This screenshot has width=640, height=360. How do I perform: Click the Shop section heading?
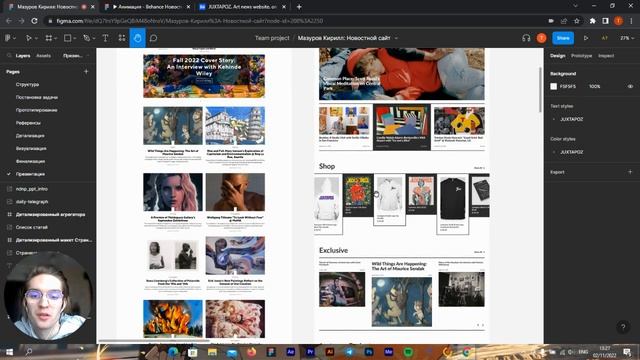327,166
